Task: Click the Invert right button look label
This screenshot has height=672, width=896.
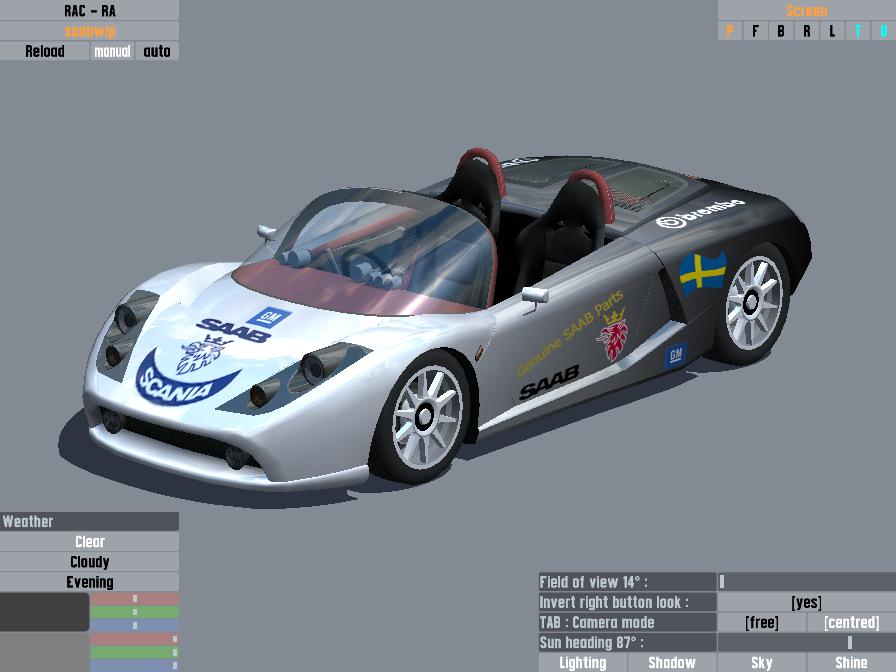Action: coord(627,602)
